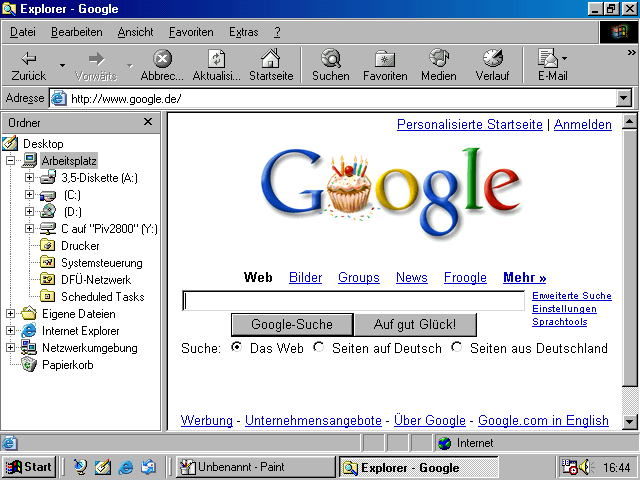Click the Google-Suche button
The height and width of the screenshot is (480, 640).
(x=292, y=324)
